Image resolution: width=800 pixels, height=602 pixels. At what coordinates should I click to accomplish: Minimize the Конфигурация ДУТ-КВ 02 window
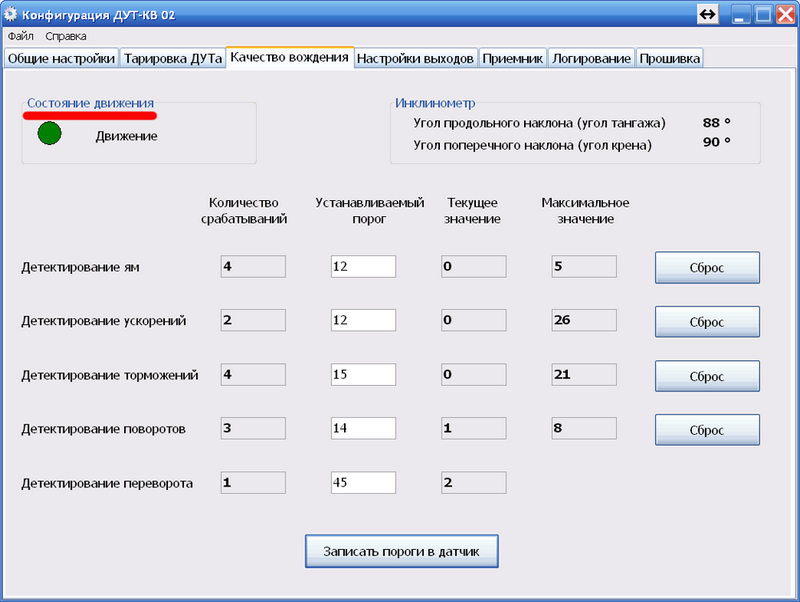click(x=741, y=14)
